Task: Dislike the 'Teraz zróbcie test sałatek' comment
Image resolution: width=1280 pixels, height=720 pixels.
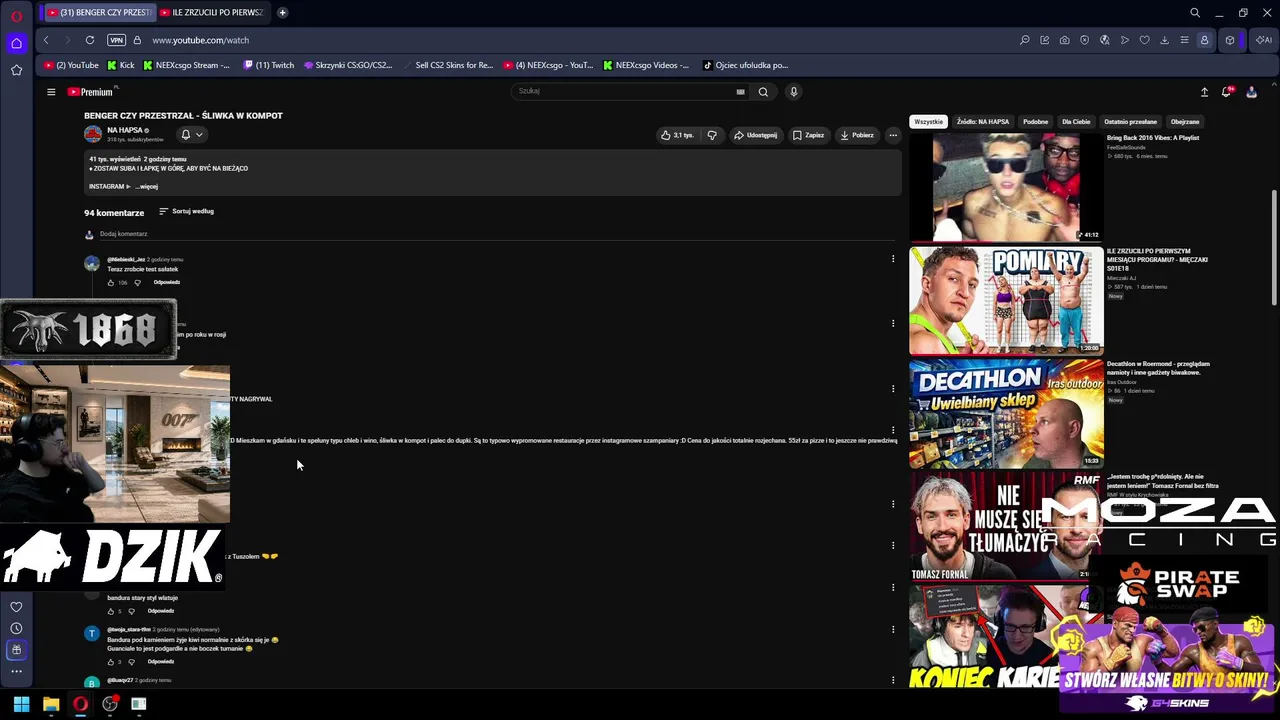Action: (x=137, y=283)
